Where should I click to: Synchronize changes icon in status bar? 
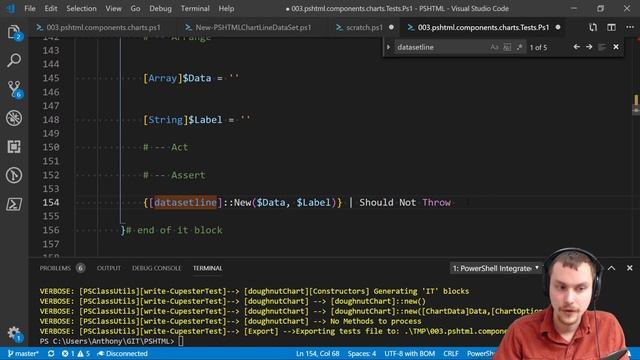[x=51, y=353]
